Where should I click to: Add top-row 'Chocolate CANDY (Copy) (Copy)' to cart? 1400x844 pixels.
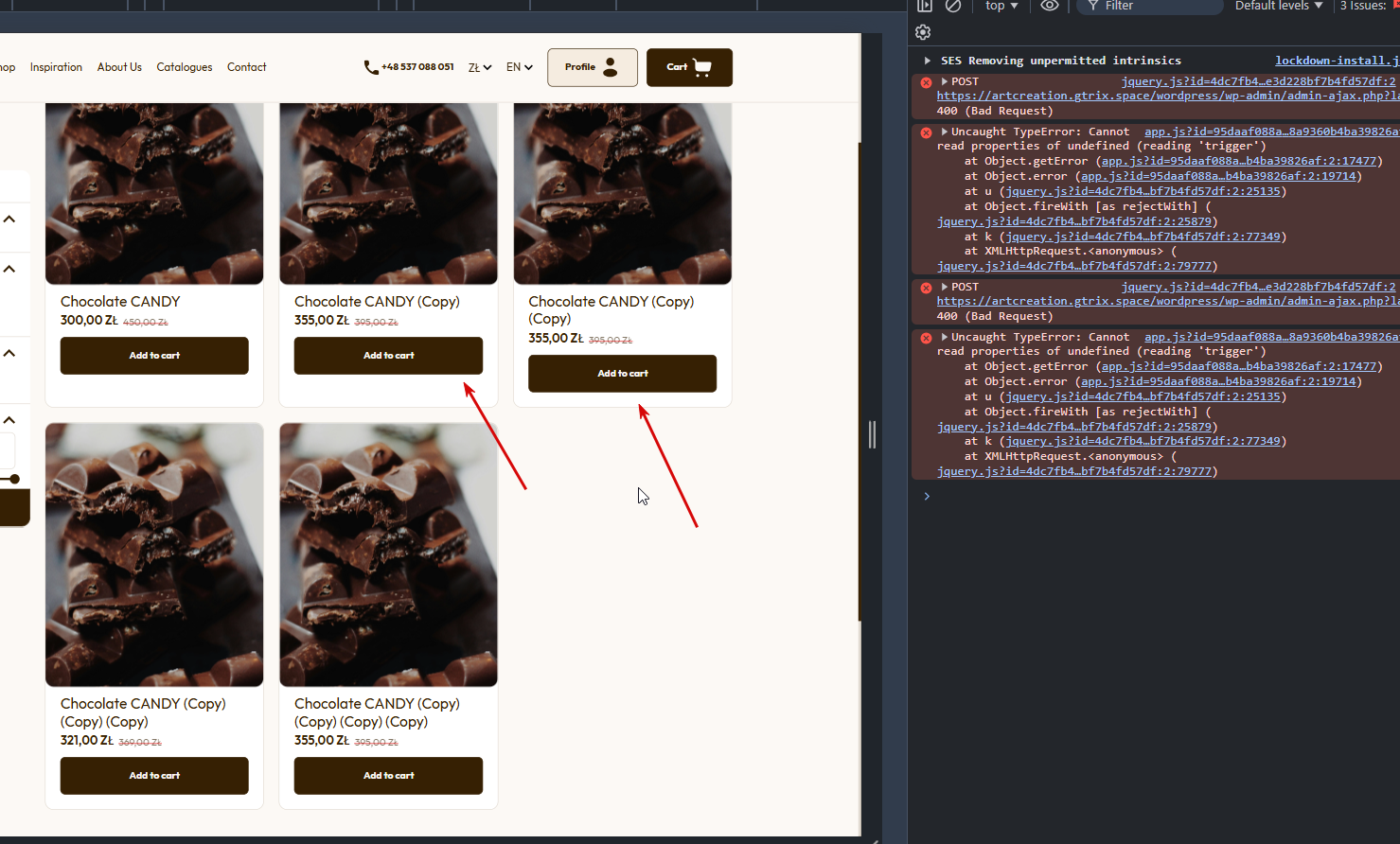(622, 374)
